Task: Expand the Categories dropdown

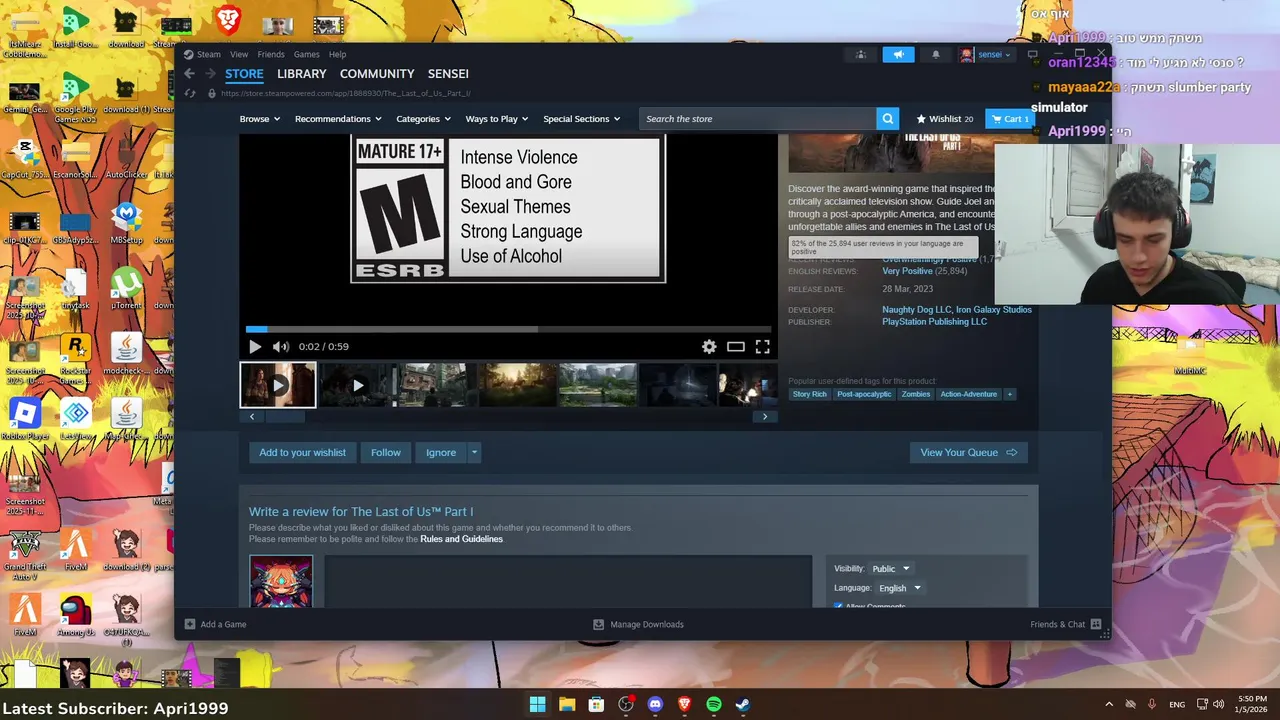Action: pos(423,119)
